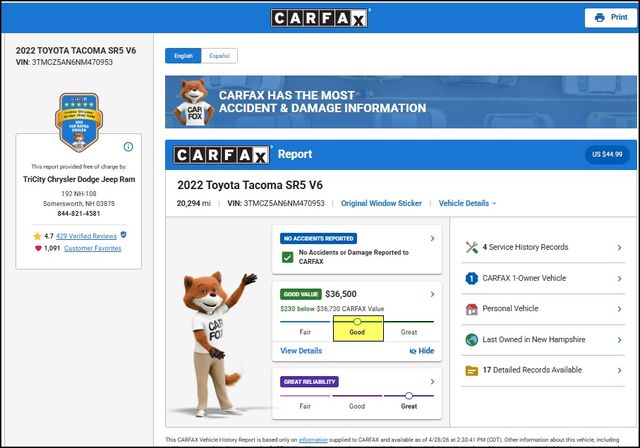Click the Personal Vehicle house icon
Image resolution: width=640 pixels, height=448 pixels.
pyautogui.click(x=472, y=309)
